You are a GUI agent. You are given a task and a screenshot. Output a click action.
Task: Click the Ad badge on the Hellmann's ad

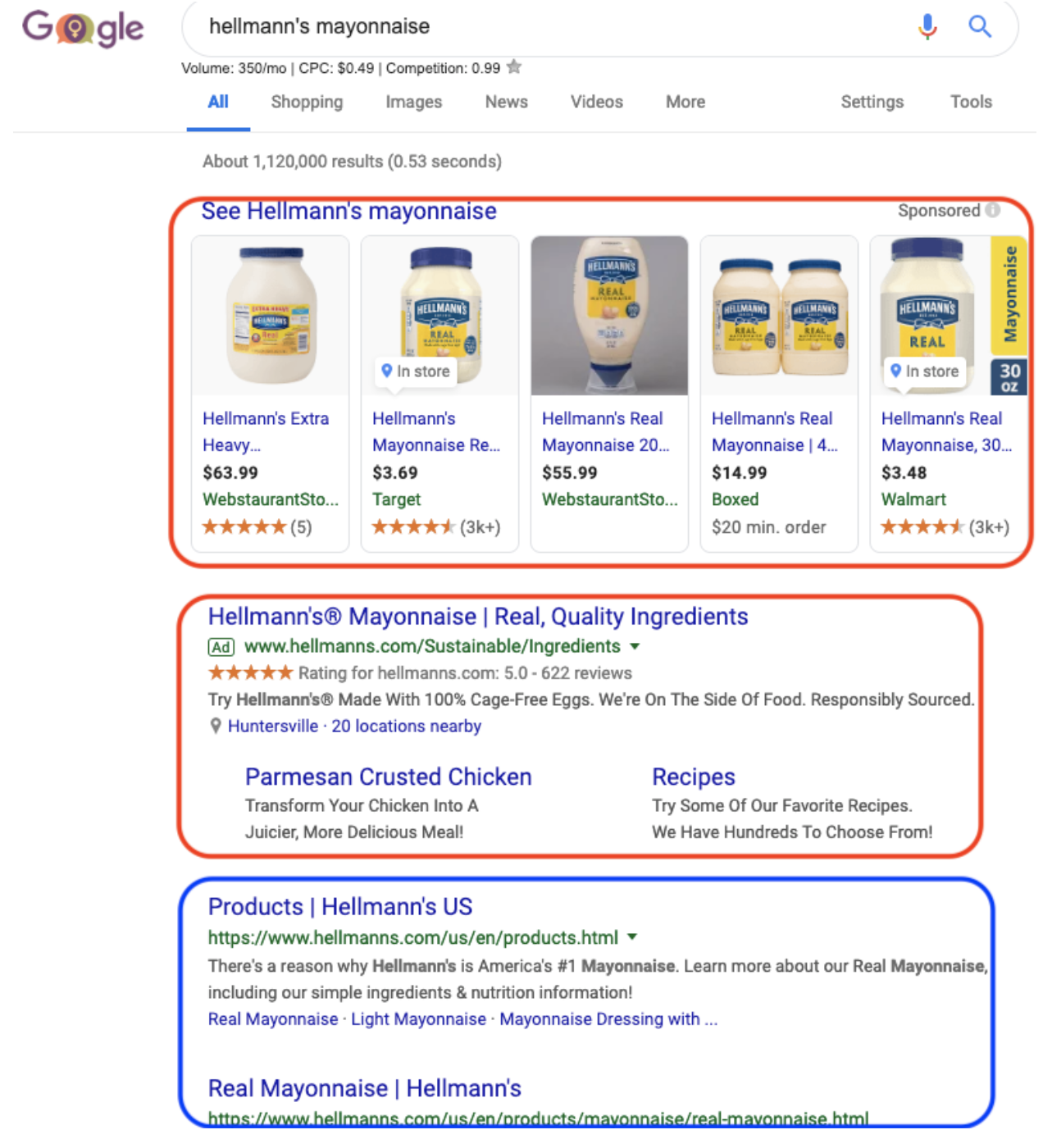pos(221,647)
